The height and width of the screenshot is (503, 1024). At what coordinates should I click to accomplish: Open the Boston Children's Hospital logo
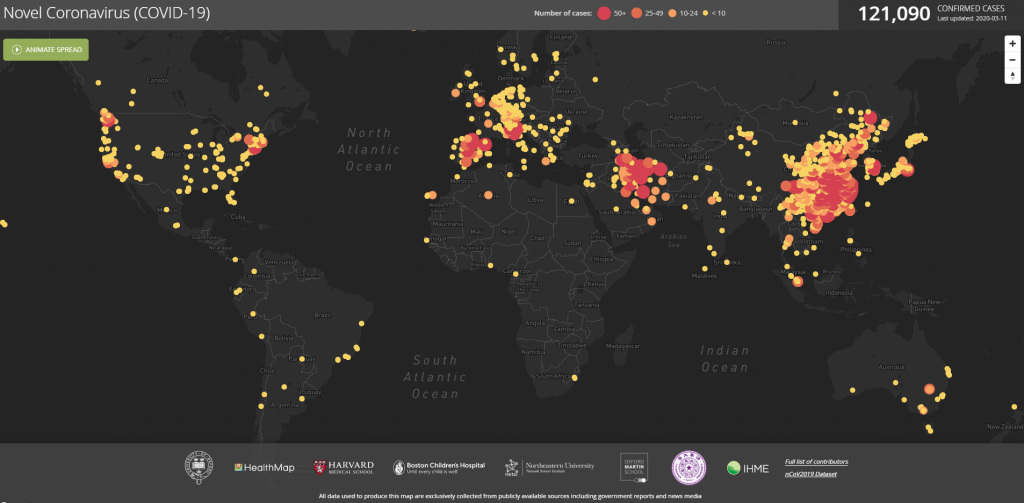pos(439,467)
